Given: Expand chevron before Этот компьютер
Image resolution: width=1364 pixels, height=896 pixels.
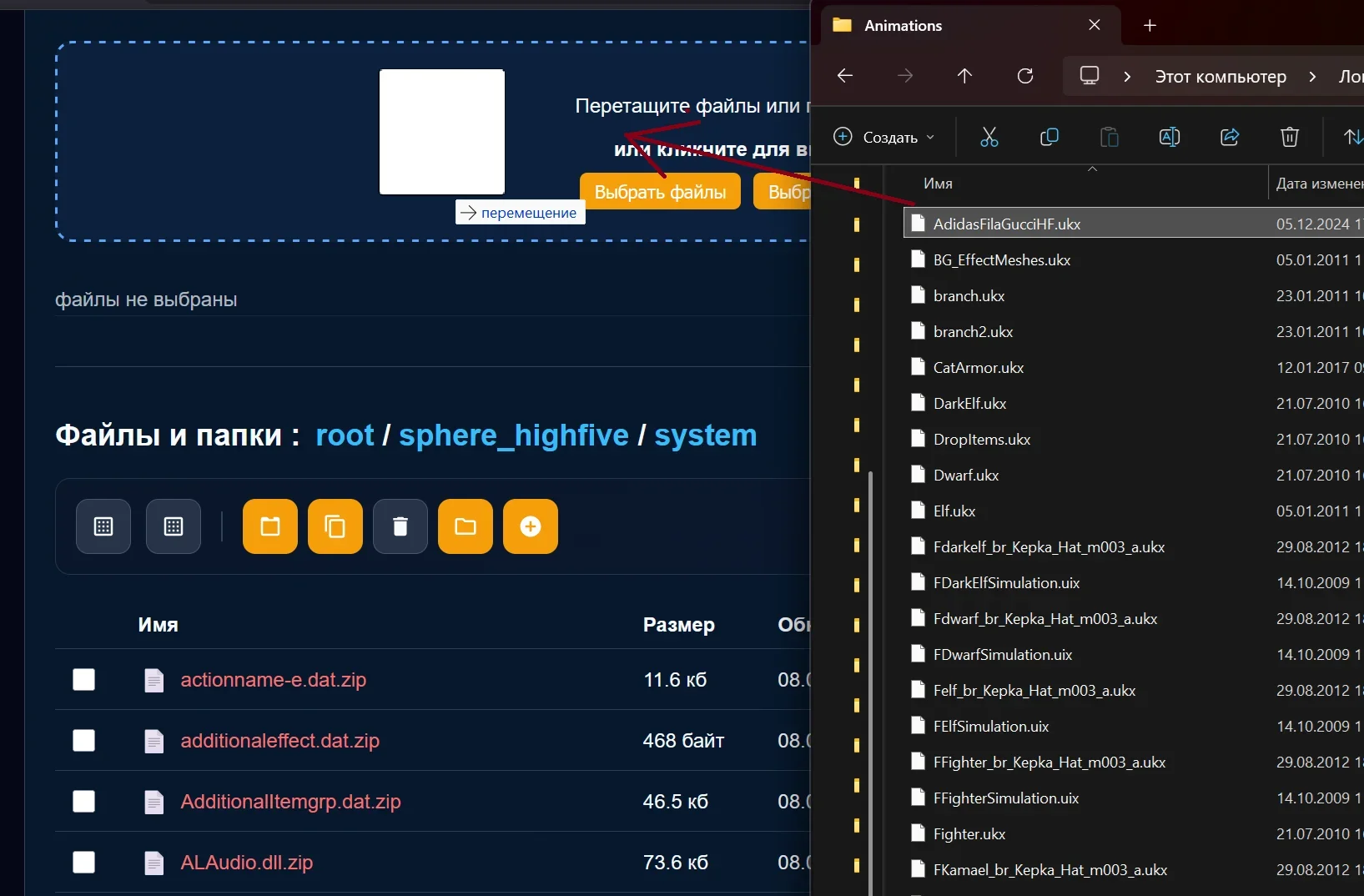Looking at the screenshot, I should click(1127, 77).
